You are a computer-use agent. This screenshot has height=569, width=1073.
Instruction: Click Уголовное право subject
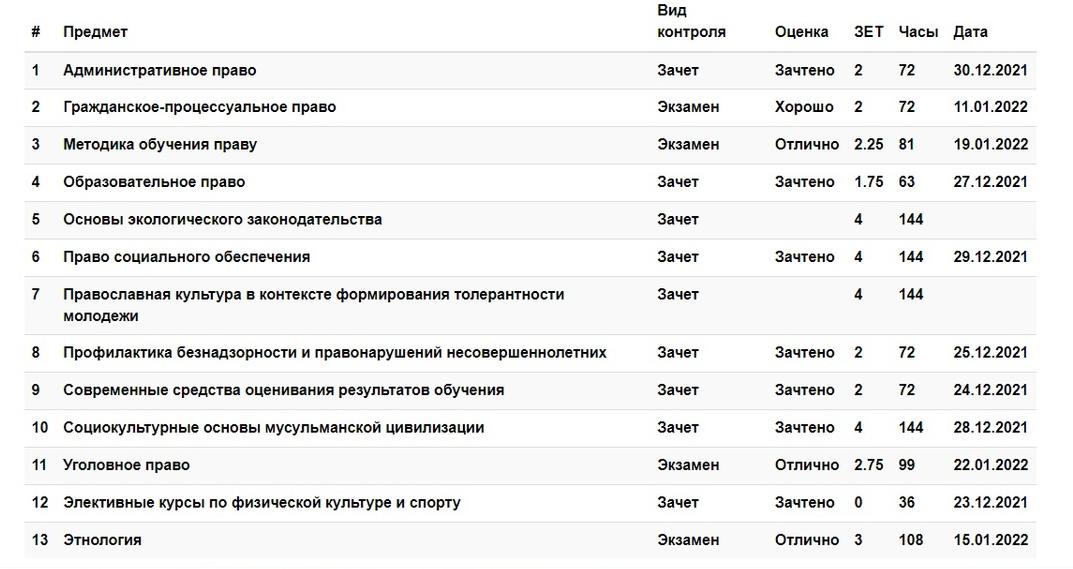127,466
